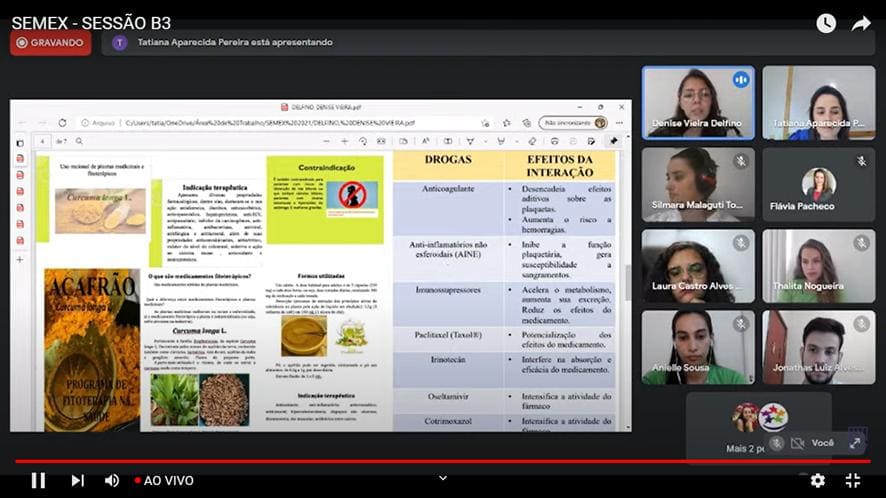Mute the player volume
The width and height of the screenshot is (886, 498).
(x=112, y=480)
